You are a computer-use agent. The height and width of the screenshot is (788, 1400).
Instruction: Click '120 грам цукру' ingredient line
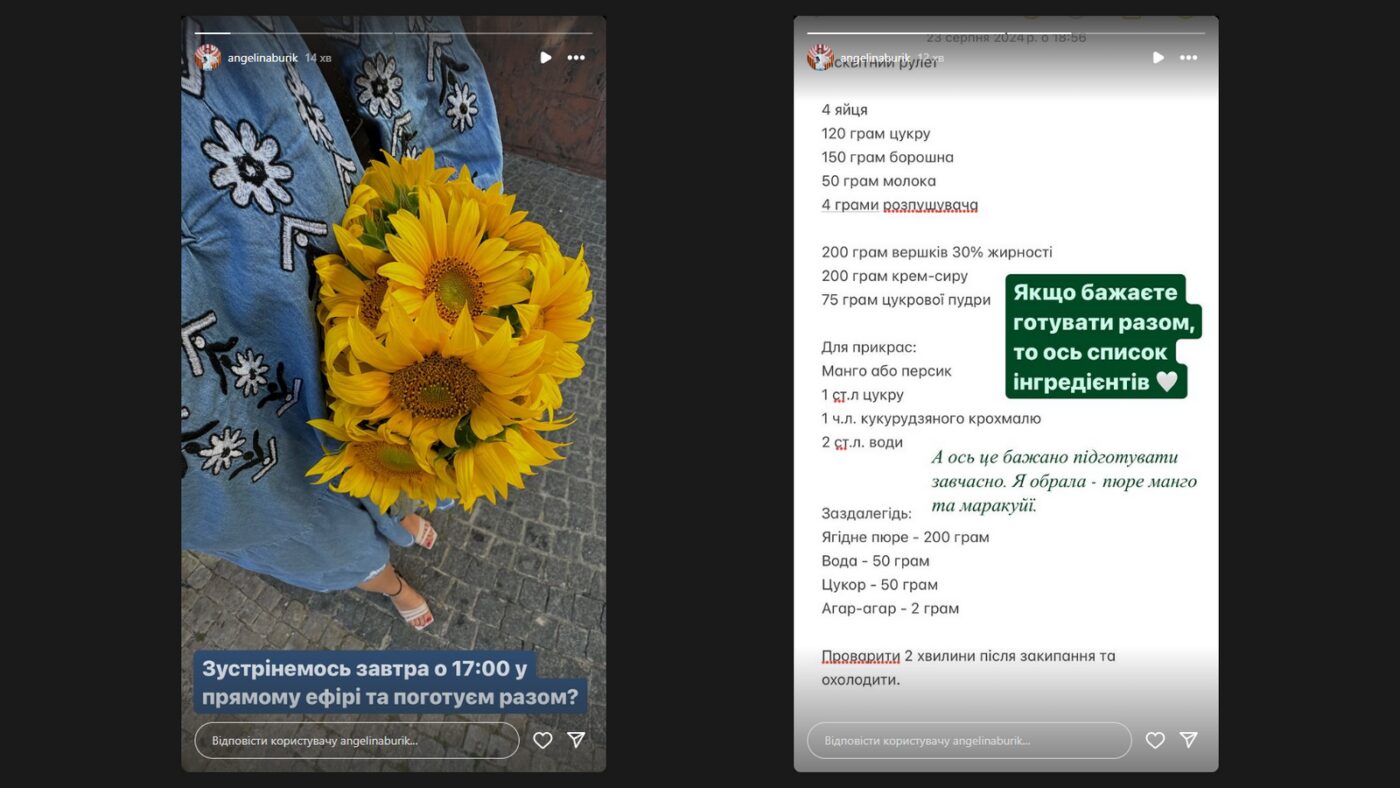pyautogui.click(x=876, y=134)
